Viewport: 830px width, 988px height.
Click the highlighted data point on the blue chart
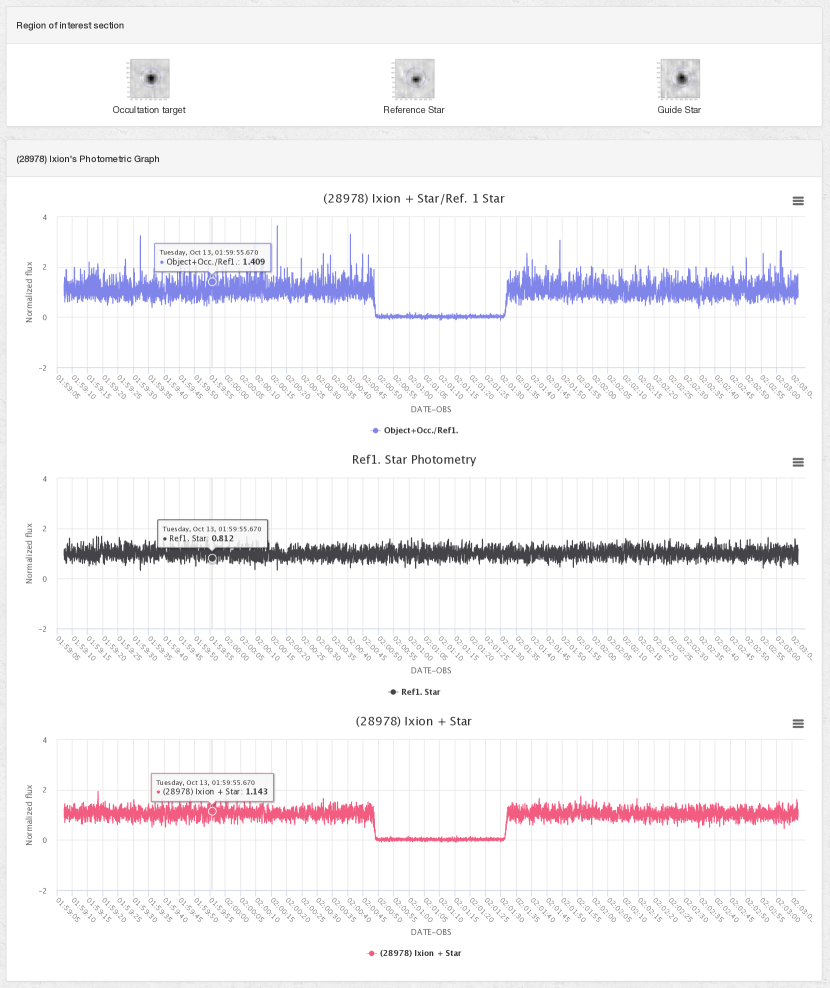point(212,282)
